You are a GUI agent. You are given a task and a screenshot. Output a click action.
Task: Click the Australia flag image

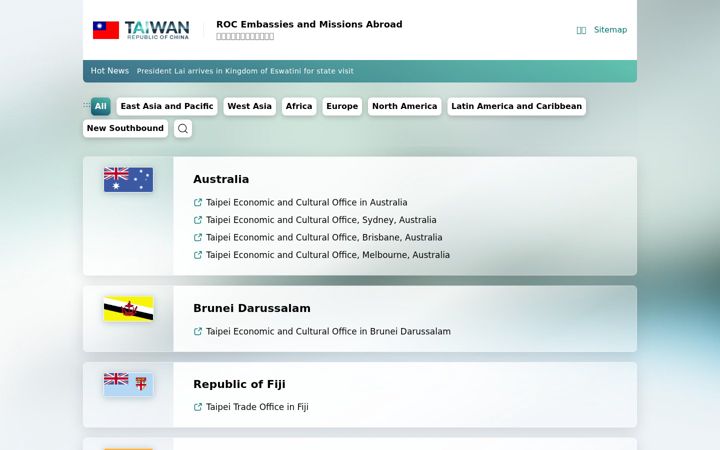tap(129, 180)
